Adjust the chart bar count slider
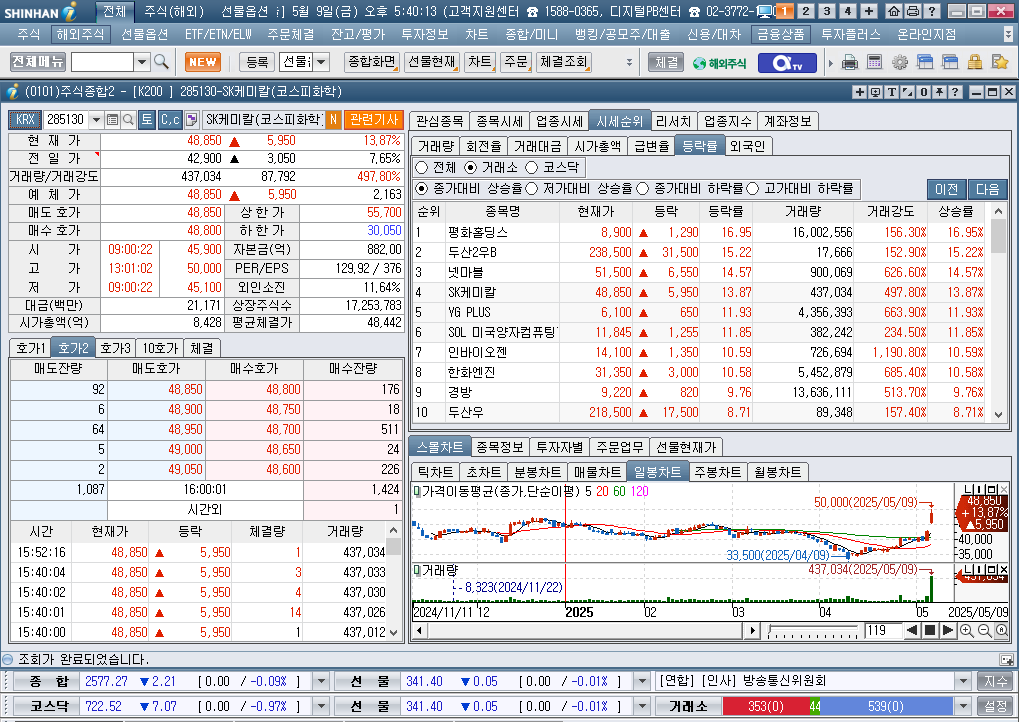 pos(812,630)
